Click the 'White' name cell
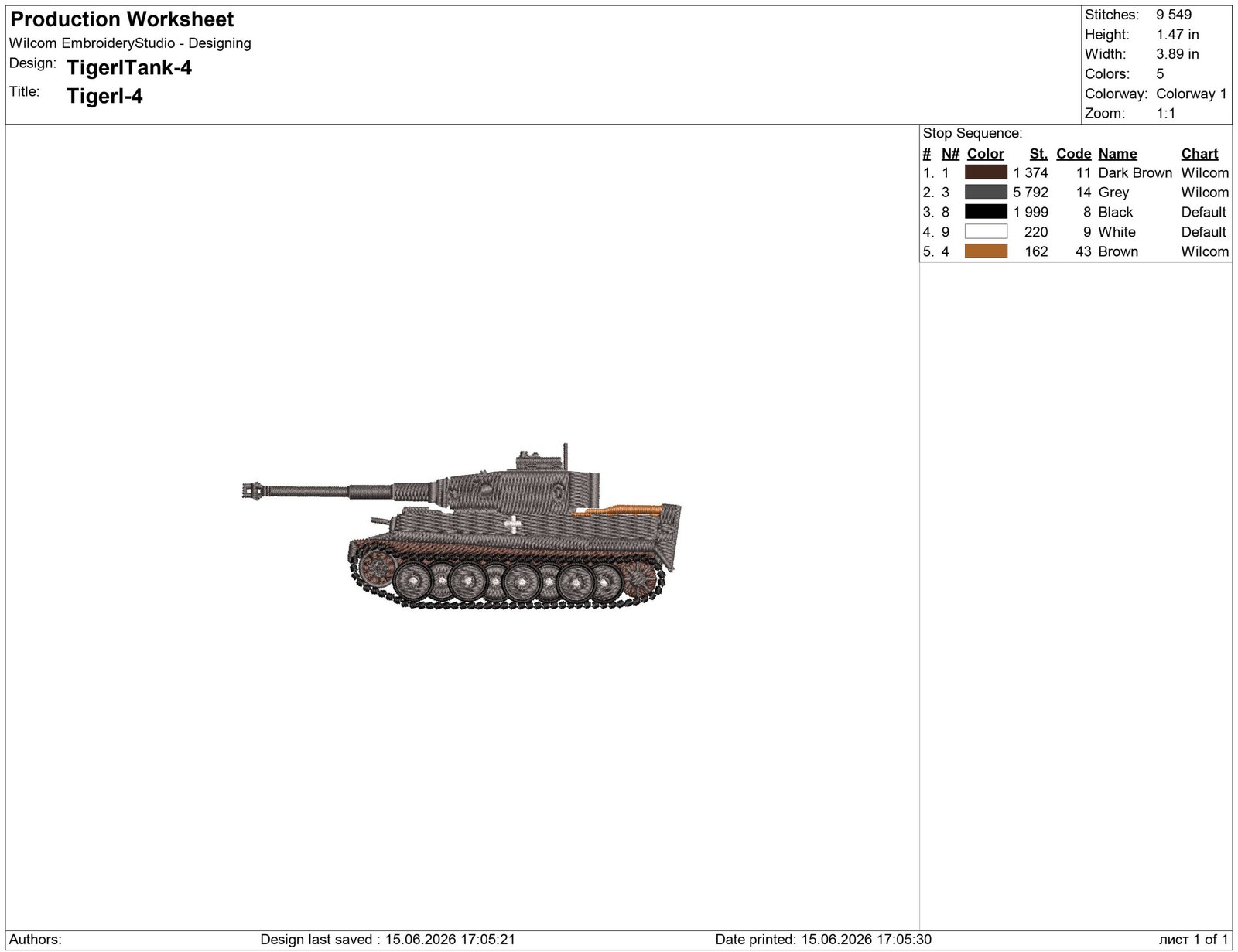The height and width of the screenshot is (952, 1238). (x=1117, y=232)
